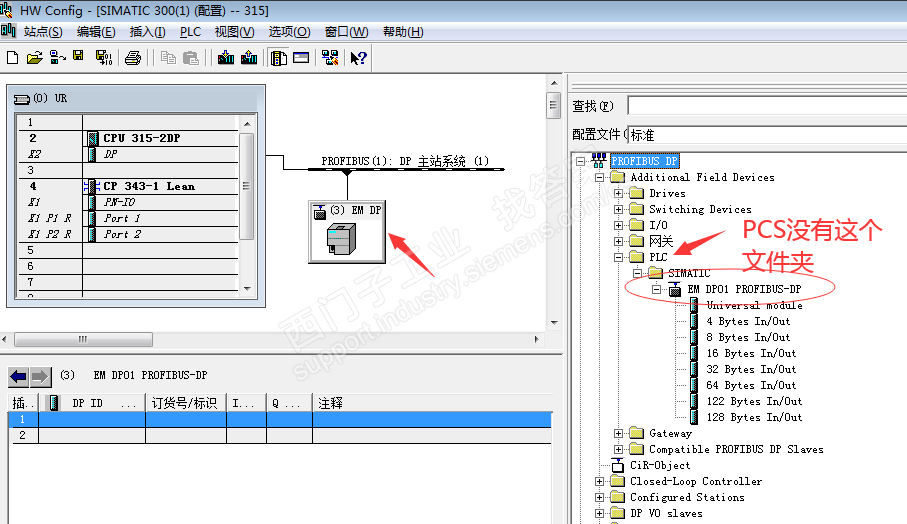Open the 帮助(H) menu
907x524 pixels.
click(x=403, y=32)
